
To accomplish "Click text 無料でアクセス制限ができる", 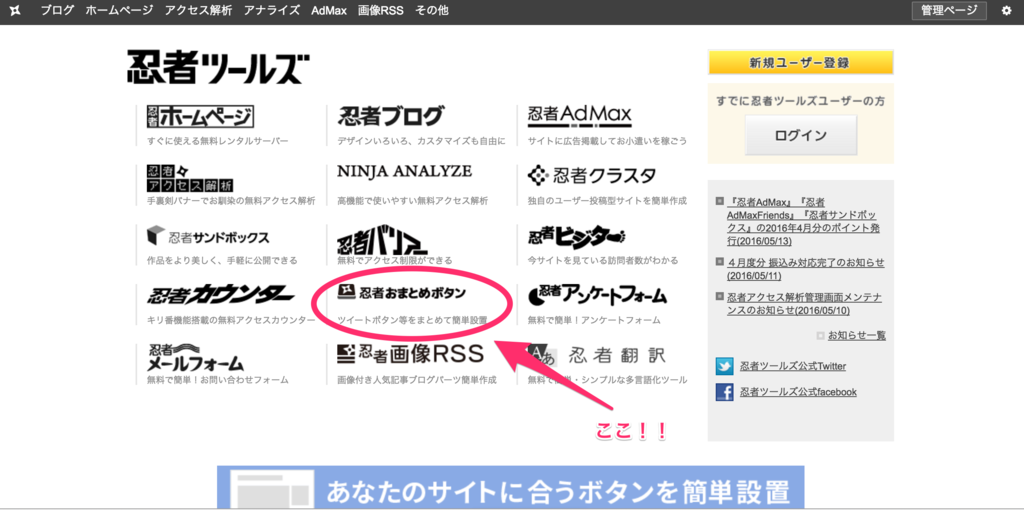I will 394,261.
